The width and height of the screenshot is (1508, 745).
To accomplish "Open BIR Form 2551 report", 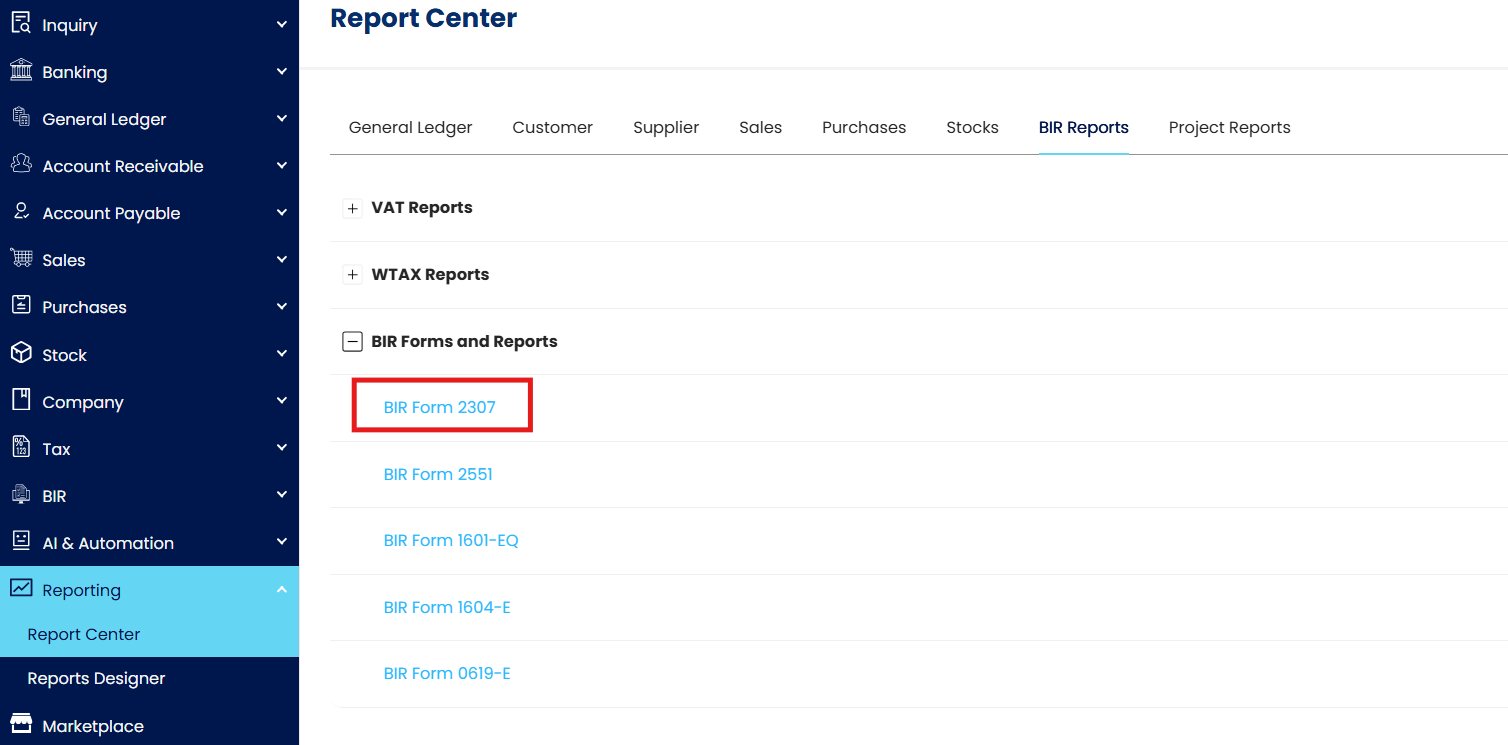I will click(438, 474).
